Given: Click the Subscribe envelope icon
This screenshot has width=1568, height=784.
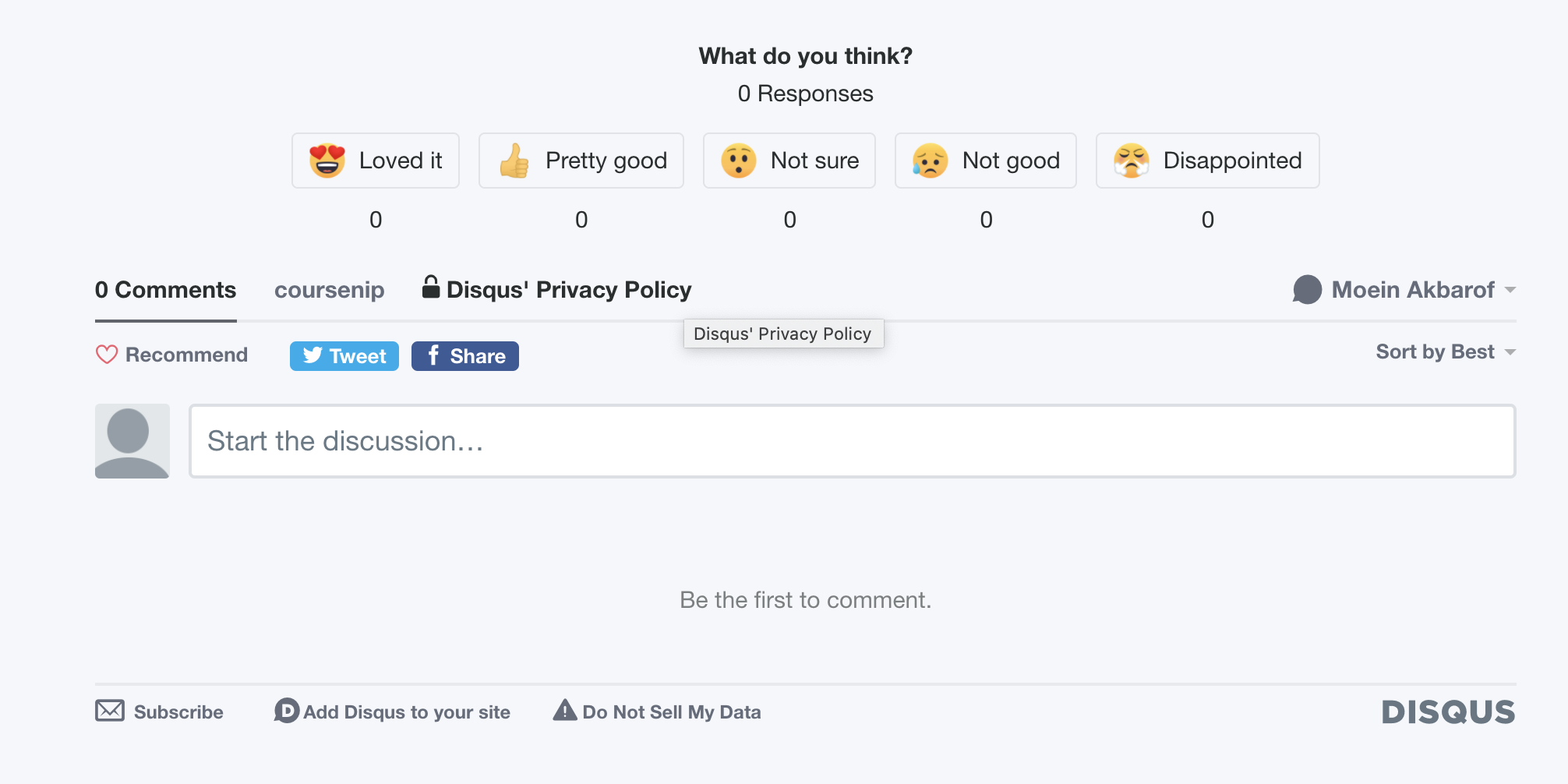Looking at the screenshot, I should click(110, 711).
